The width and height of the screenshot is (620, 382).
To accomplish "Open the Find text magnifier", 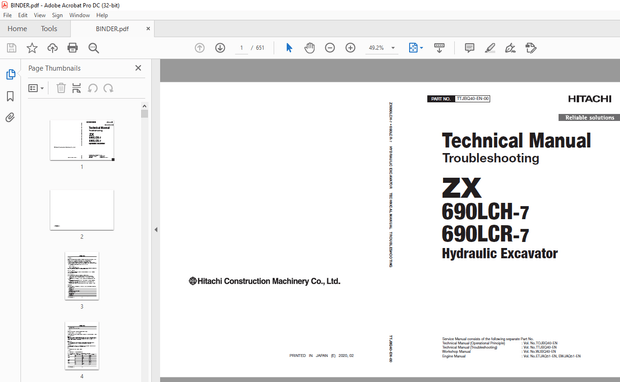I will click(94, 48).
